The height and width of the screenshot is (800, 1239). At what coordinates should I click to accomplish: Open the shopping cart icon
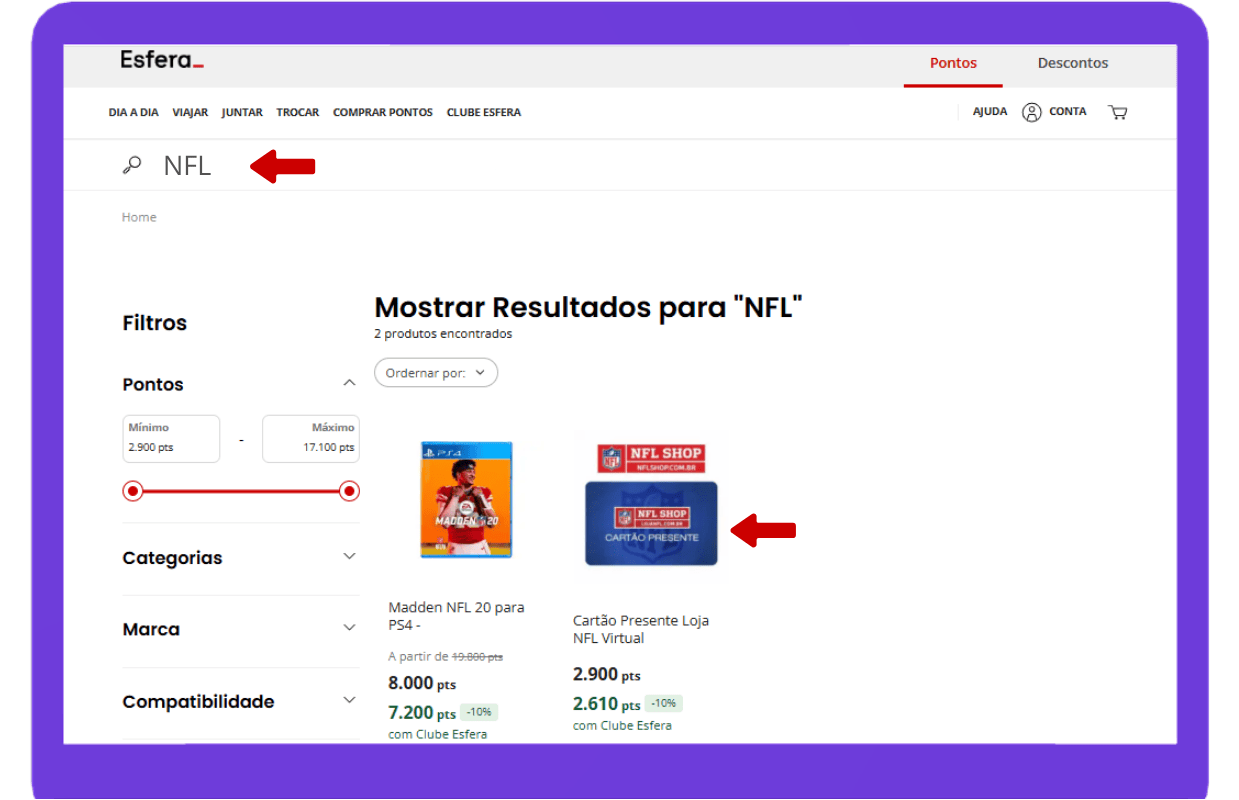(1118, 112)
